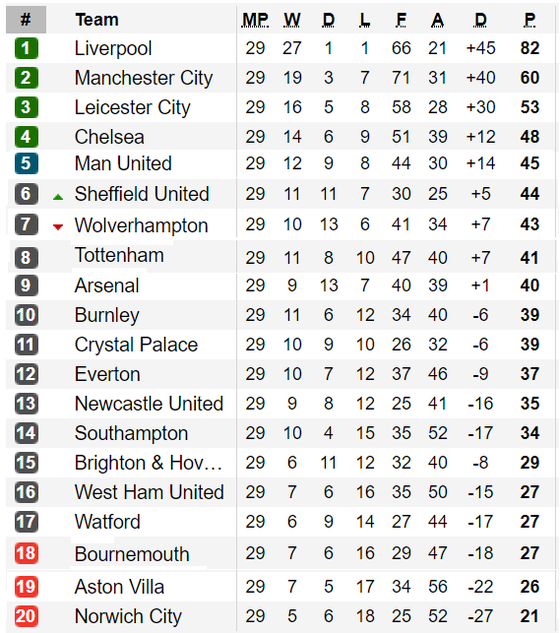The width and height of the screenshot is (560, 633).
Task: Click the gray position 13 badge
Action: tap(26, 404)
